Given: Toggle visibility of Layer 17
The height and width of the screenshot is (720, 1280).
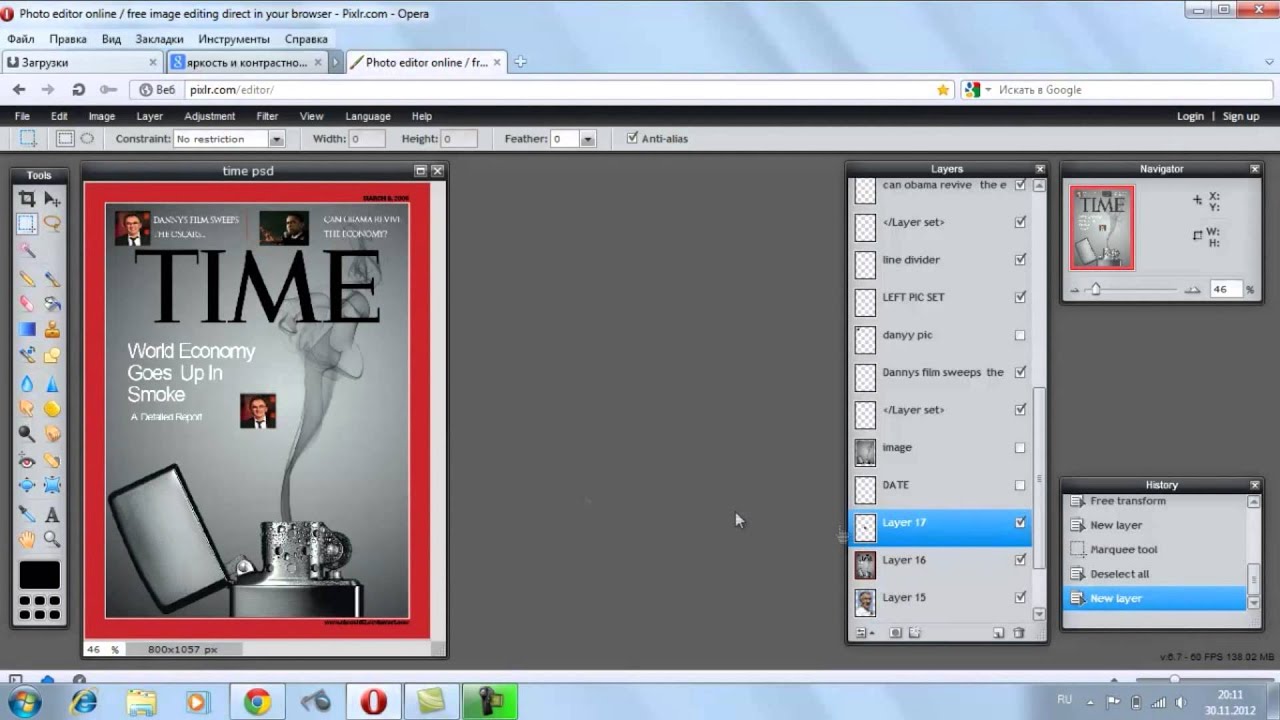Looking at the screenshot, I should click(x=1020, y=522).
